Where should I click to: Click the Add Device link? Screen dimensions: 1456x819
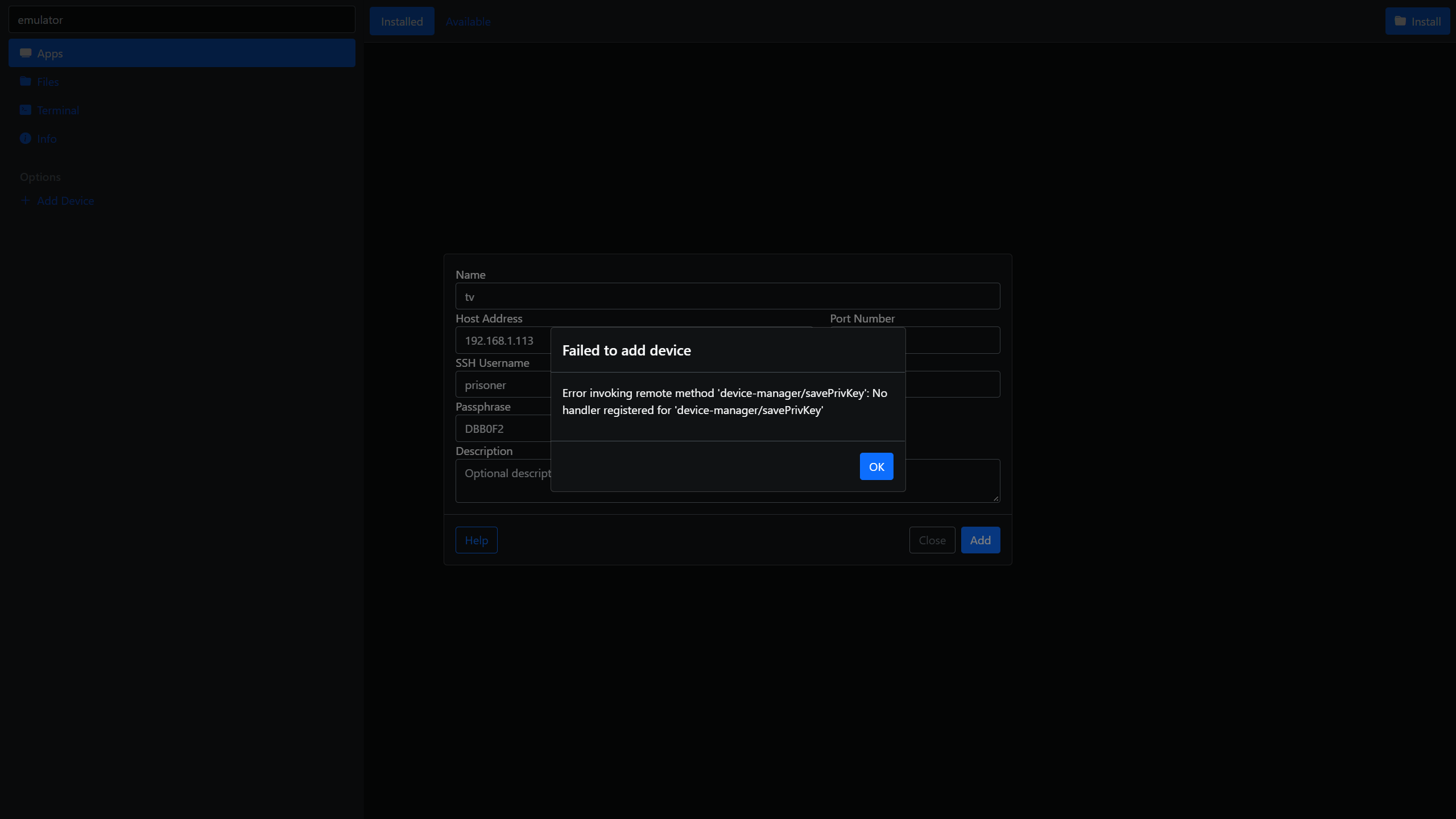tap(65, 201)
